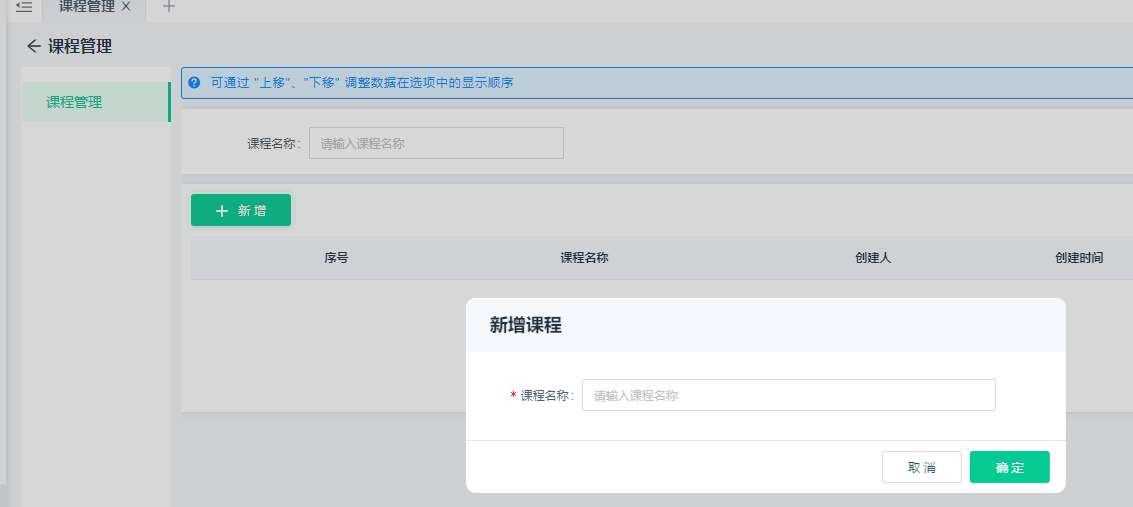Switch to the 课程管理 tab at top
Image resolution: width=1133 pixels, height=507 pixels.
pos(86,6)
